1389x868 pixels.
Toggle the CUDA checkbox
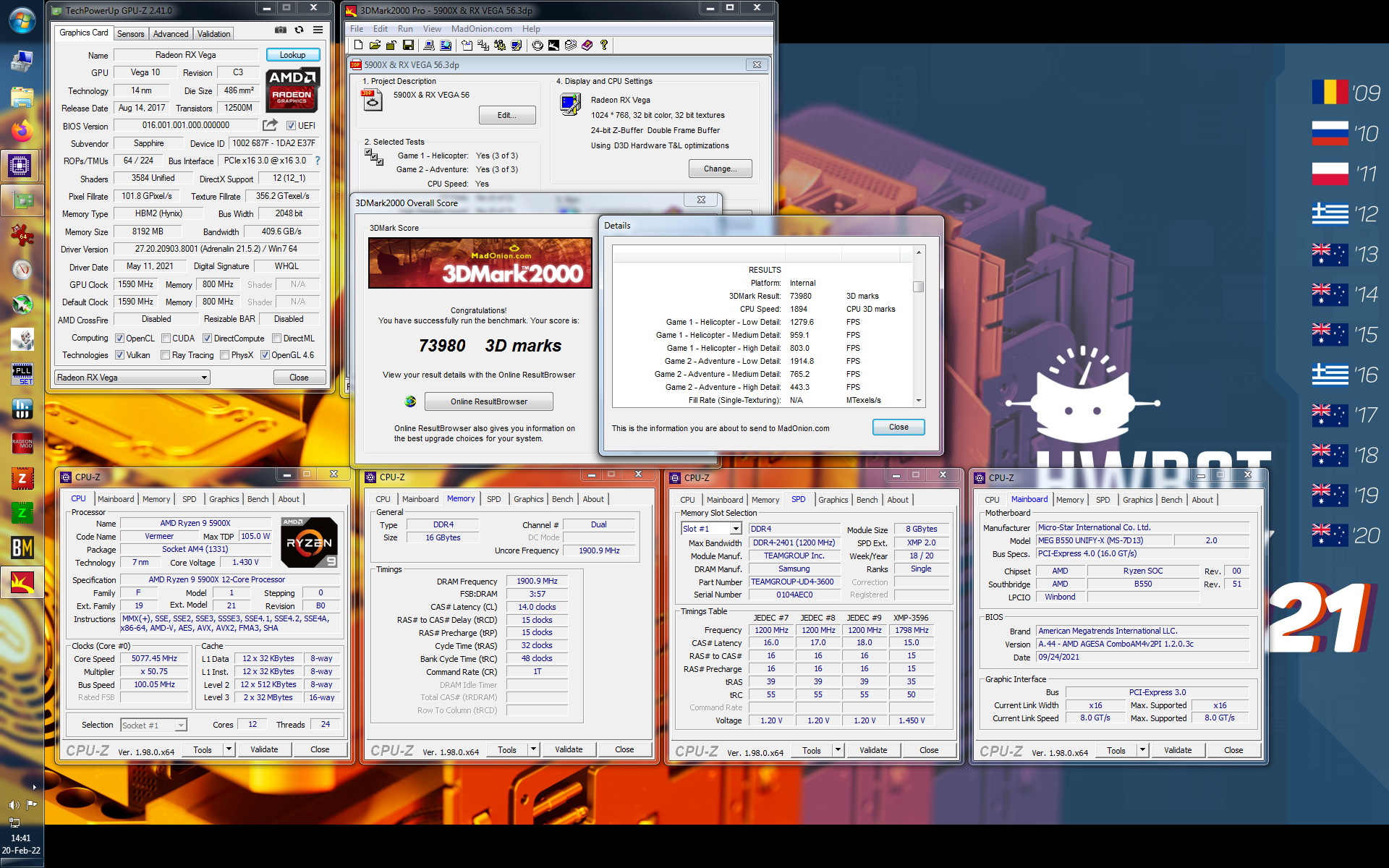[x=166, y=339]
